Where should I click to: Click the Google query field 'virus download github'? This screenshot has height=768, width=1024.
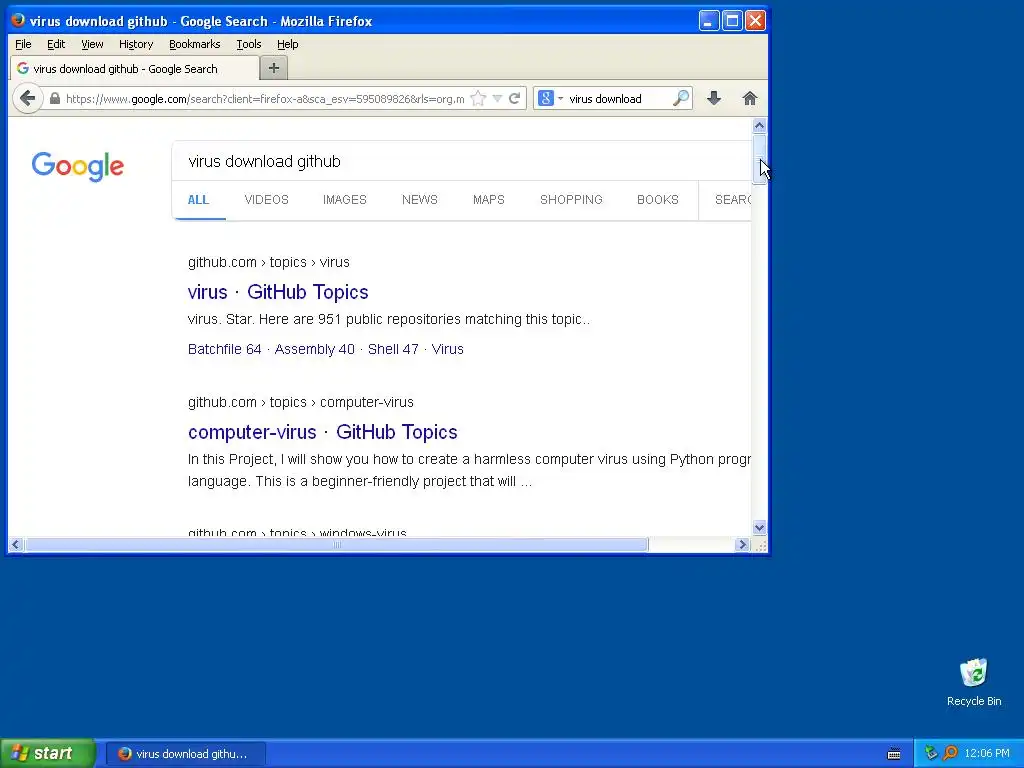coord(461,161)
